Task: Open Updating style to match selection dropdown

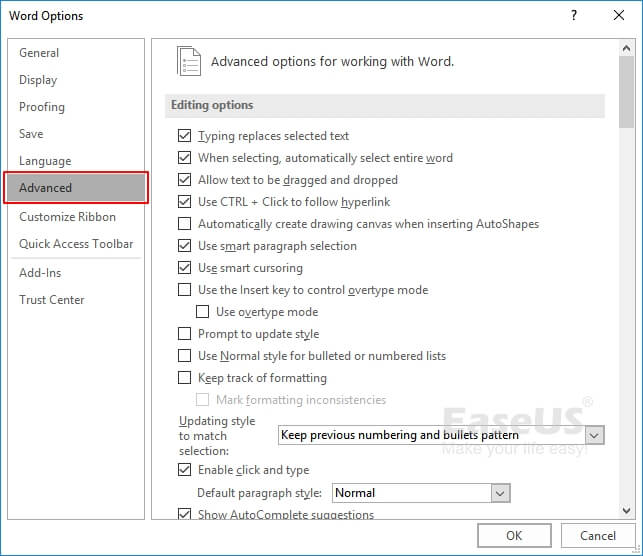Action: pos(595,435)
